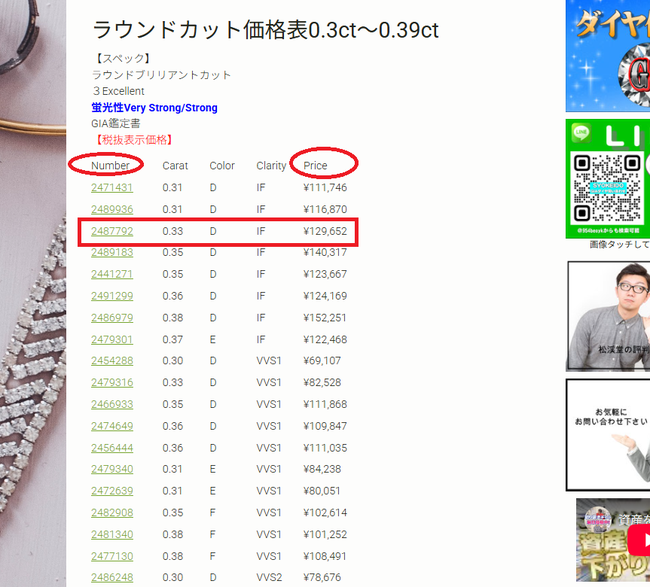This screenshot has width=650, height=587.
Task: Click the LINE logo icon
Action: (x=581, y=133)
